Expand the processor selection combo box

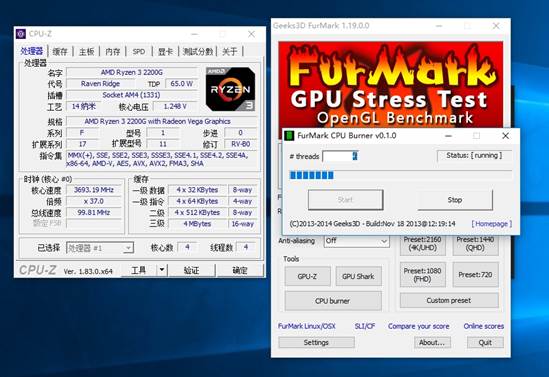[x=100, y=248]
